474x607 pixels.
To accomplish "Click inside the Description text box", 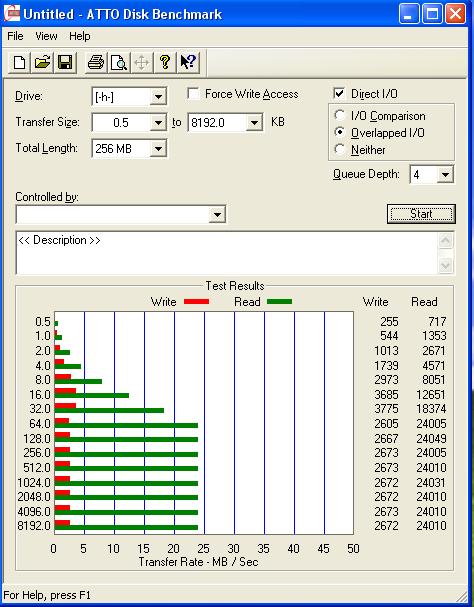I will click(228, 253).
